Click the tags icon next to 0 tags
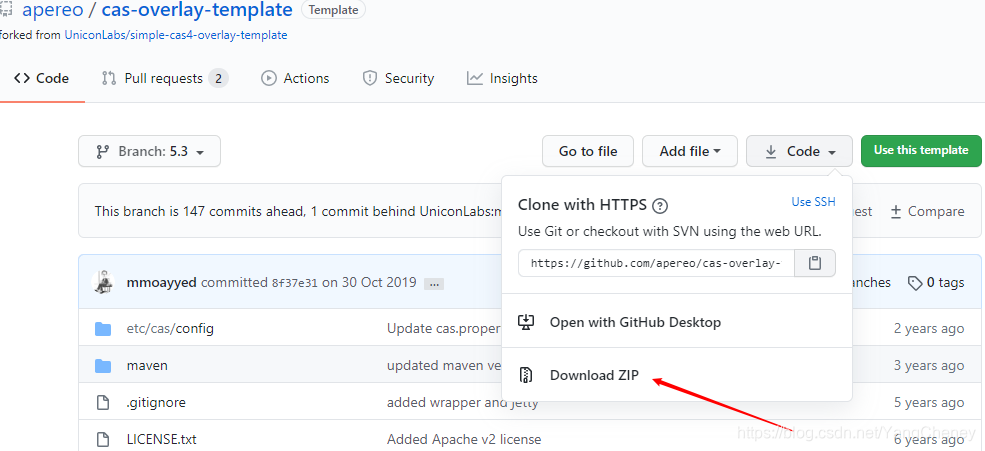Image resolution: width=985 pixels, height=451 pixels. click(x=915, y=283)
